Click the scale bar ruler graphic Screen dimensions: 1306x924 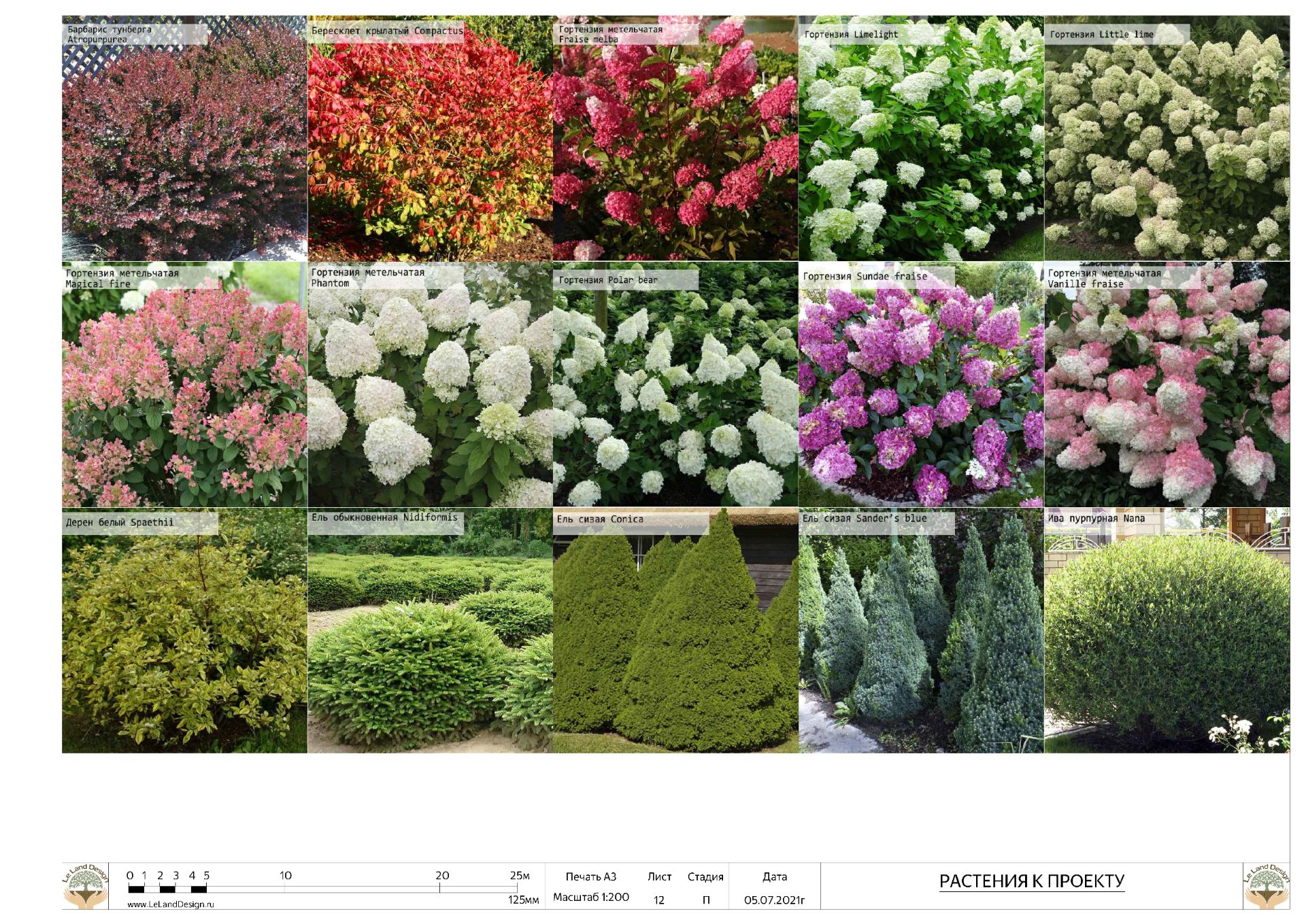323,889
